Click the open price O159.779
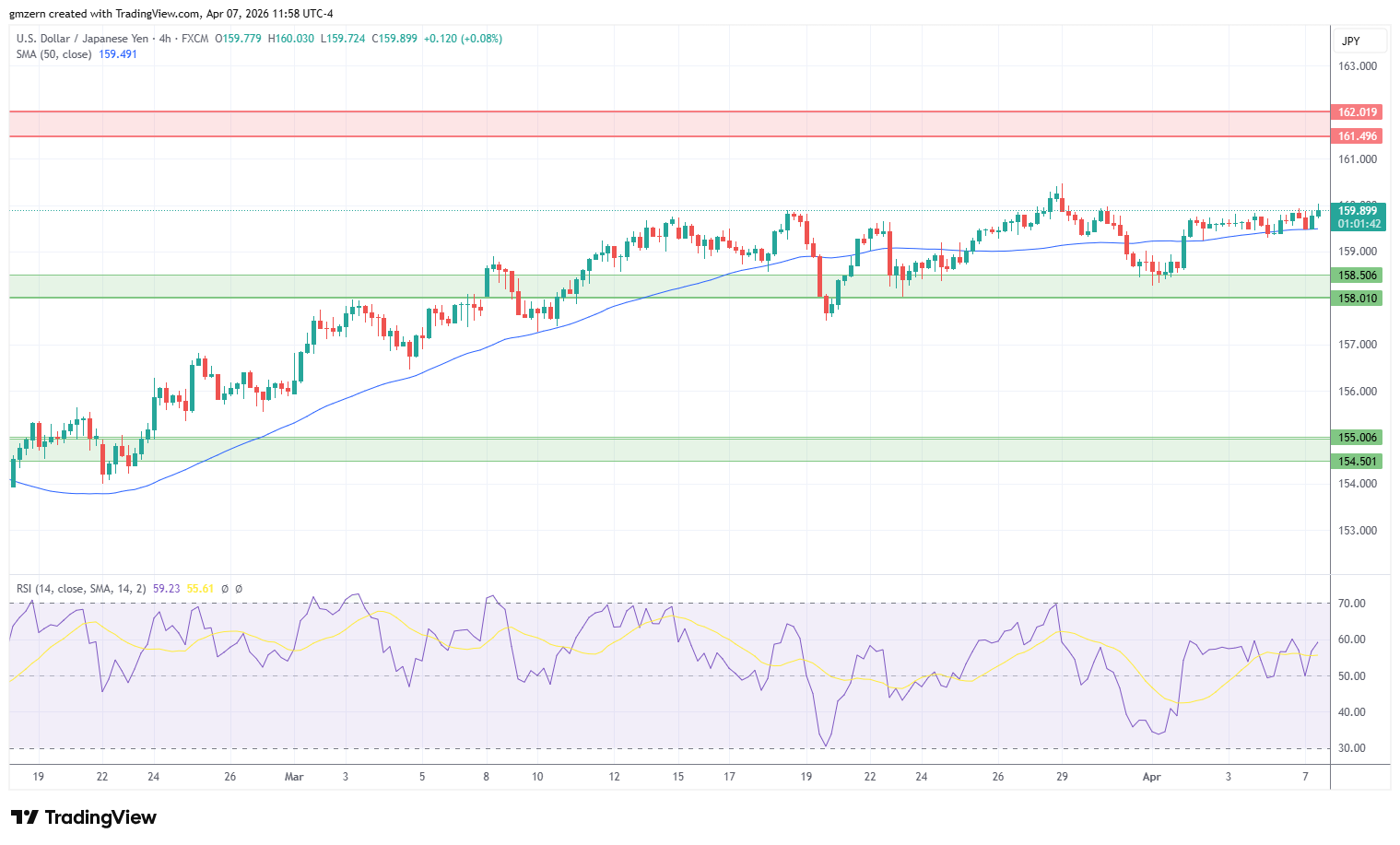This screenshot has height=845, width=1400. [x=238, y=39]
